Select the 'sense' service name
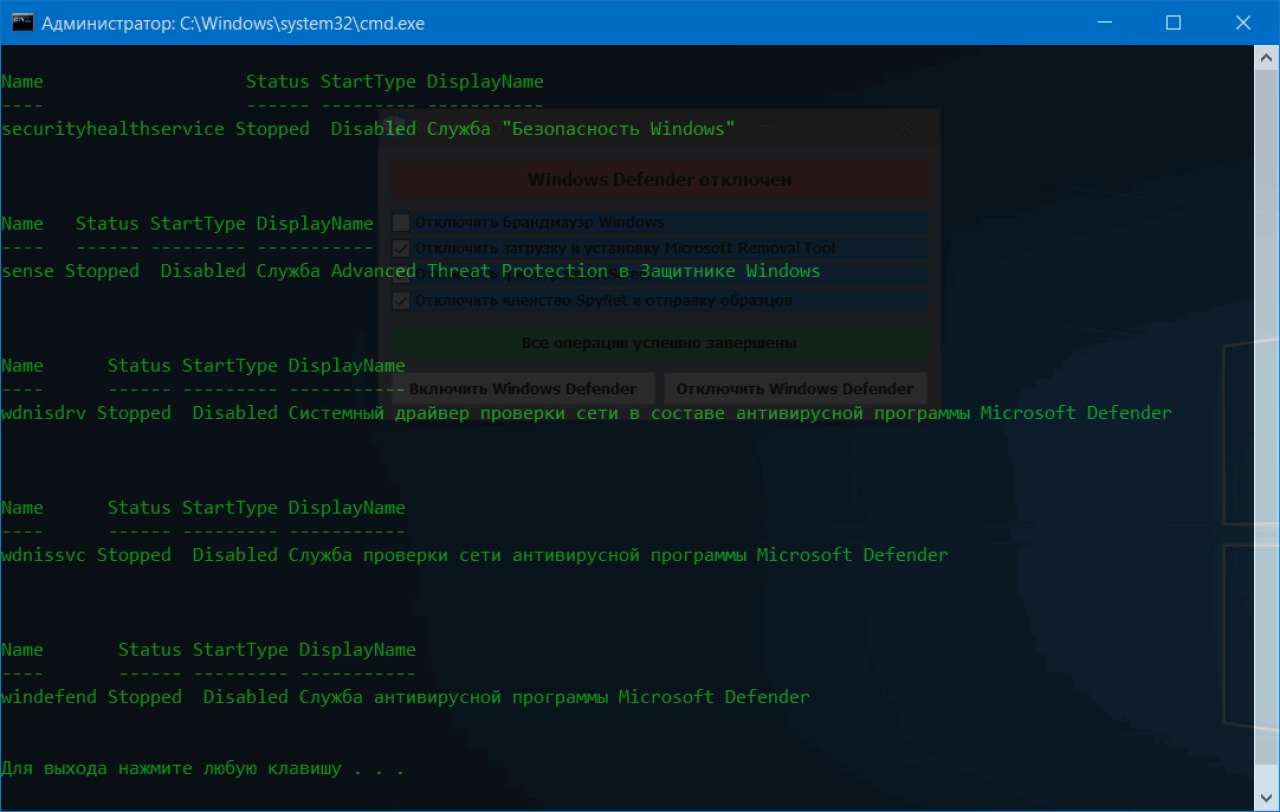The height and width of the screenshot is (812, 1280). 28,271
